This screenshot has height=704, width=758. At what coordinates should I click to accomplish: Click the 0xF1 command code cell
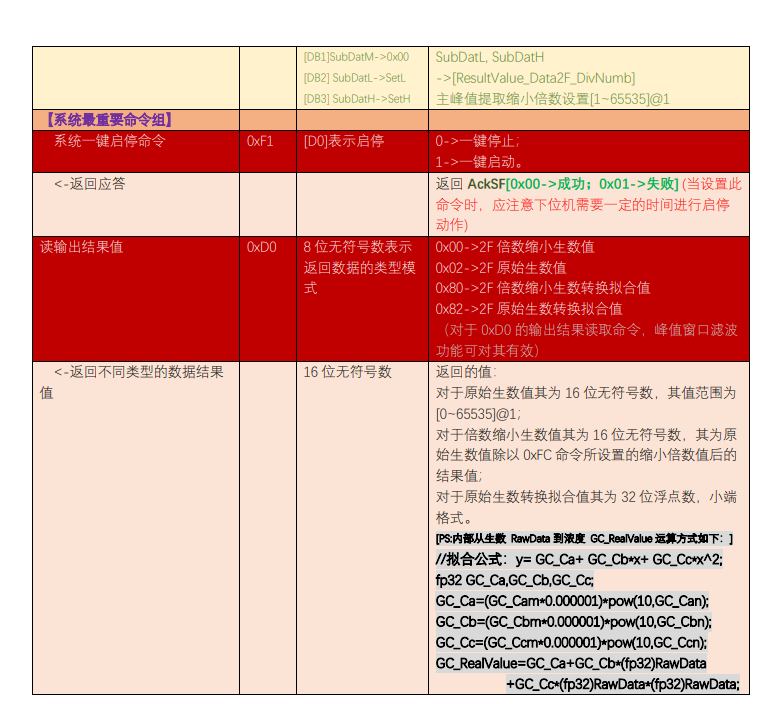[x=260, y=141]
